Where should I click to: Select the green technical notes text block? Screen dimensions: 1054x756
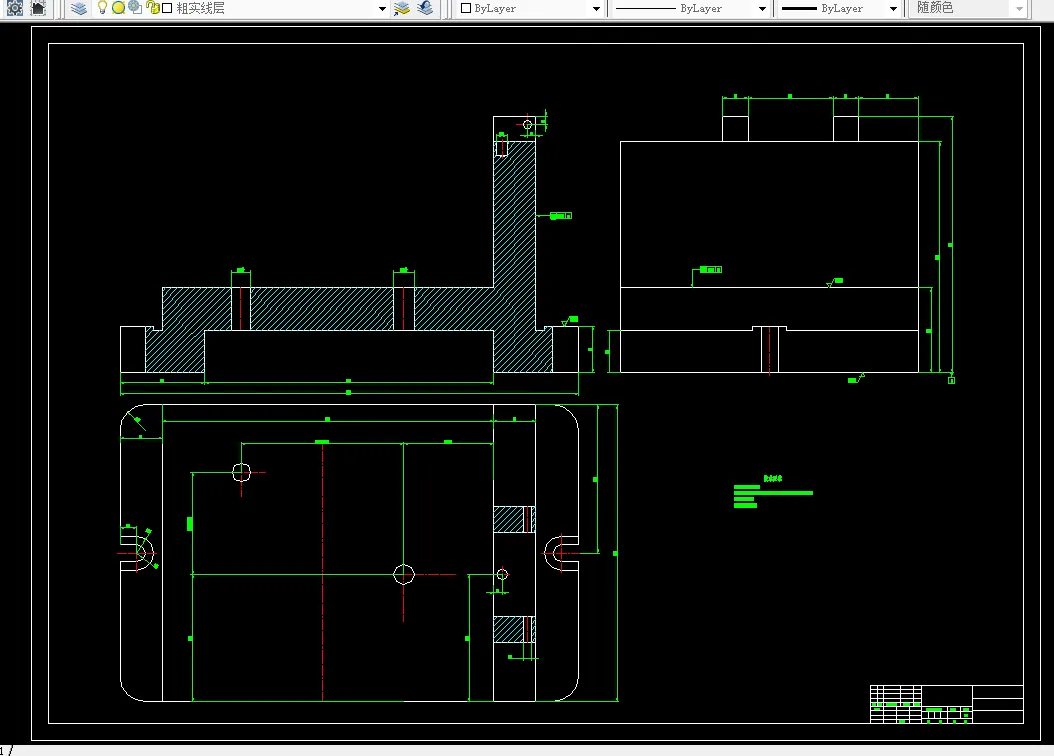pos(773,491)
